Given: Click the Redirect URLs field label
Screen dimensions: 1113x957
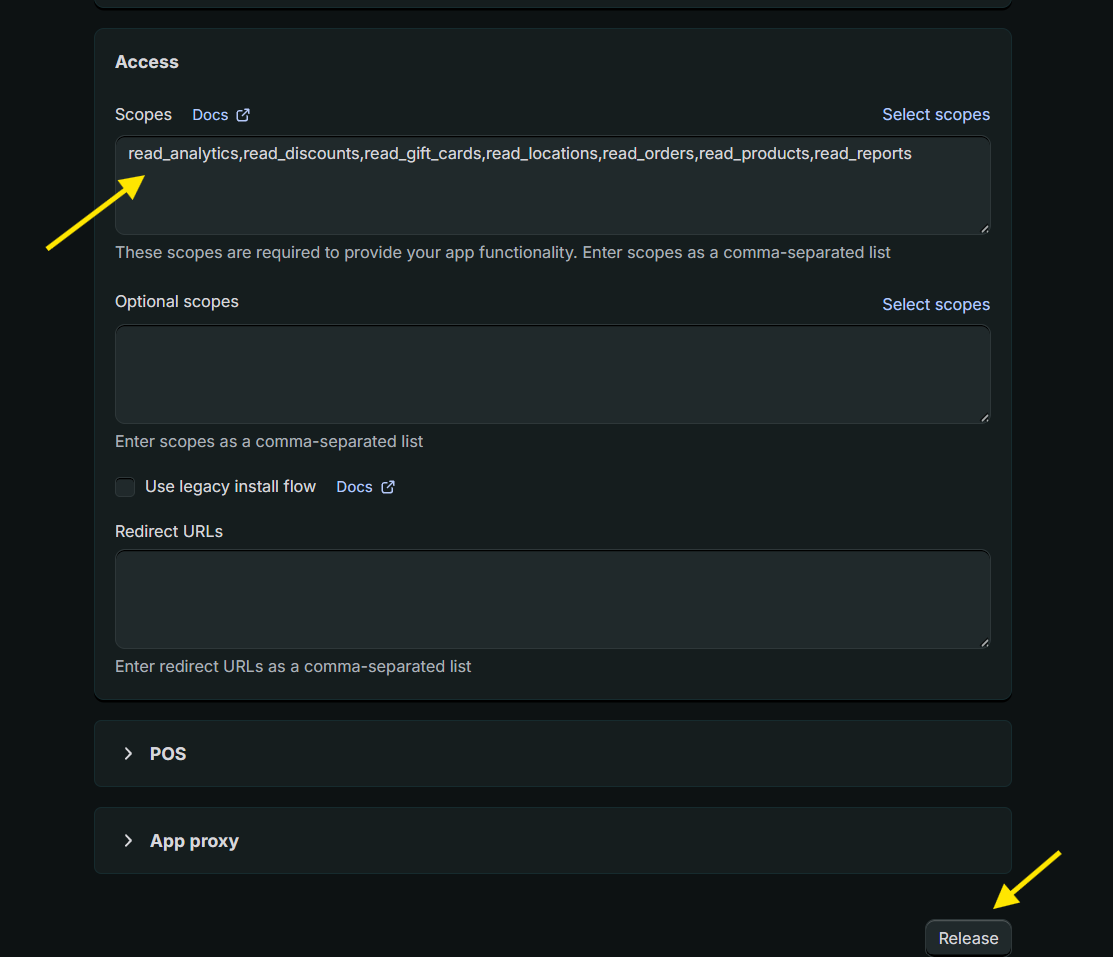Looking at the screenshot, I should [x=169, y=531].
